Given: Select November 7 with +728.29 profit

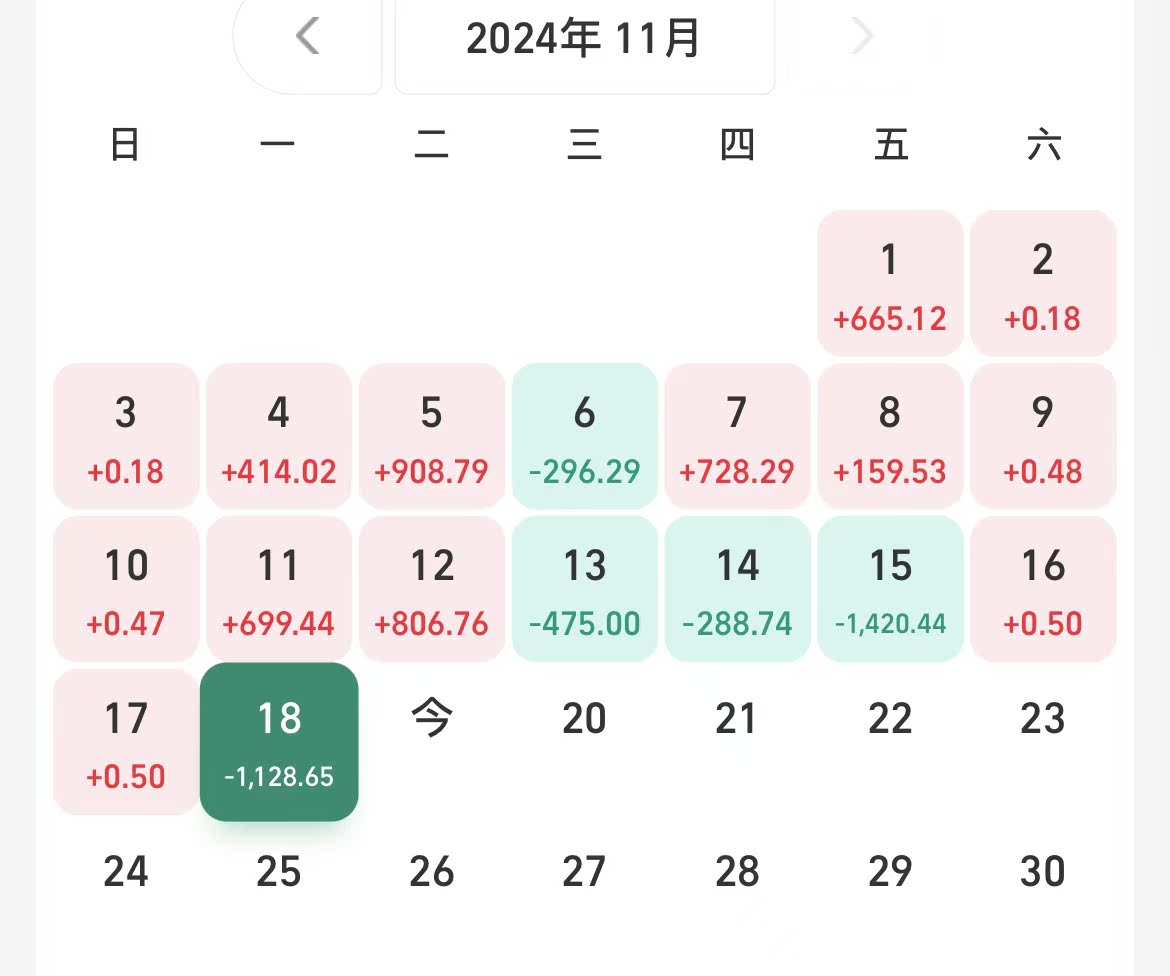Looking at the screenshot, I should coord(737,436).
